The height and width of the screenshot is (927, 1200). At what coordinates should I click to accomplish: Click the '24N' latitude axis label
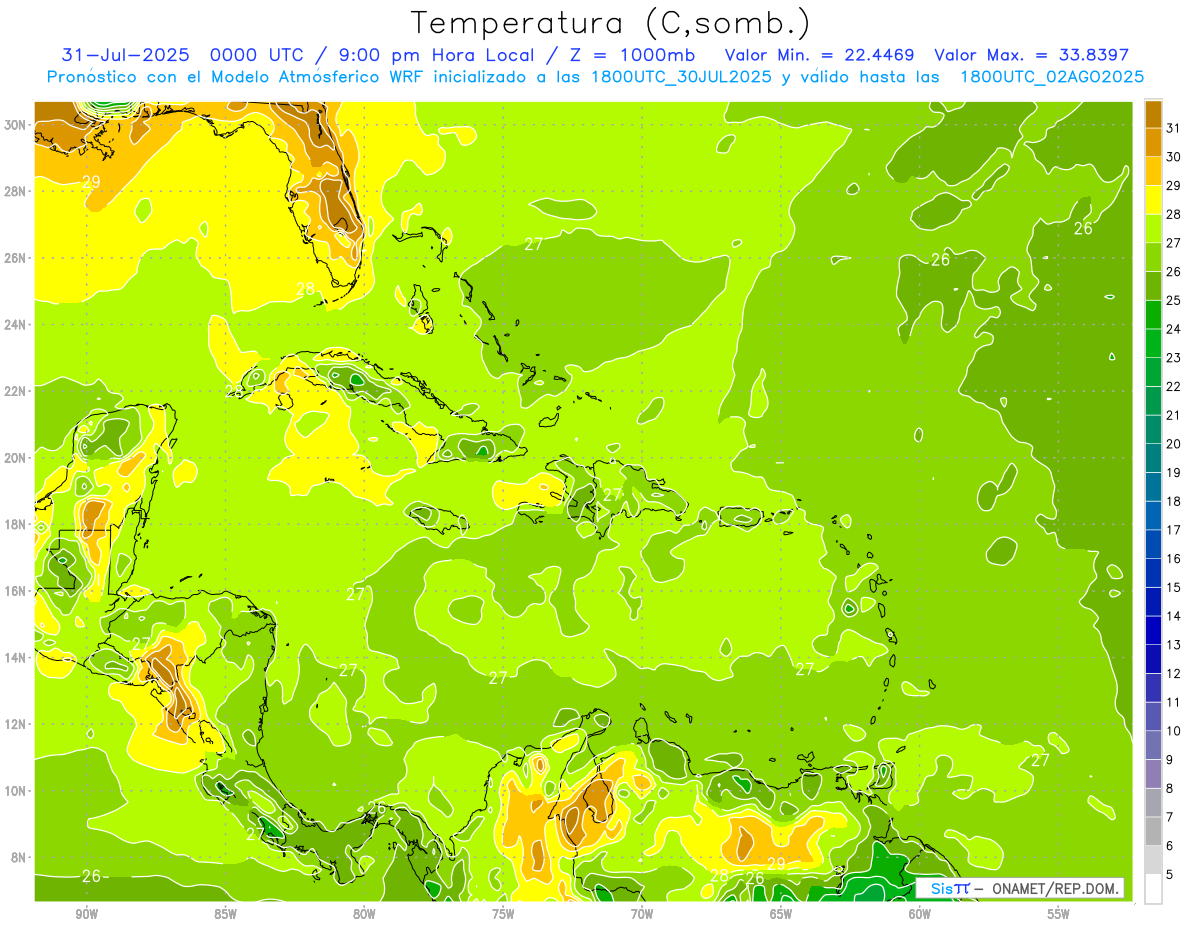(x=17, y=324)
